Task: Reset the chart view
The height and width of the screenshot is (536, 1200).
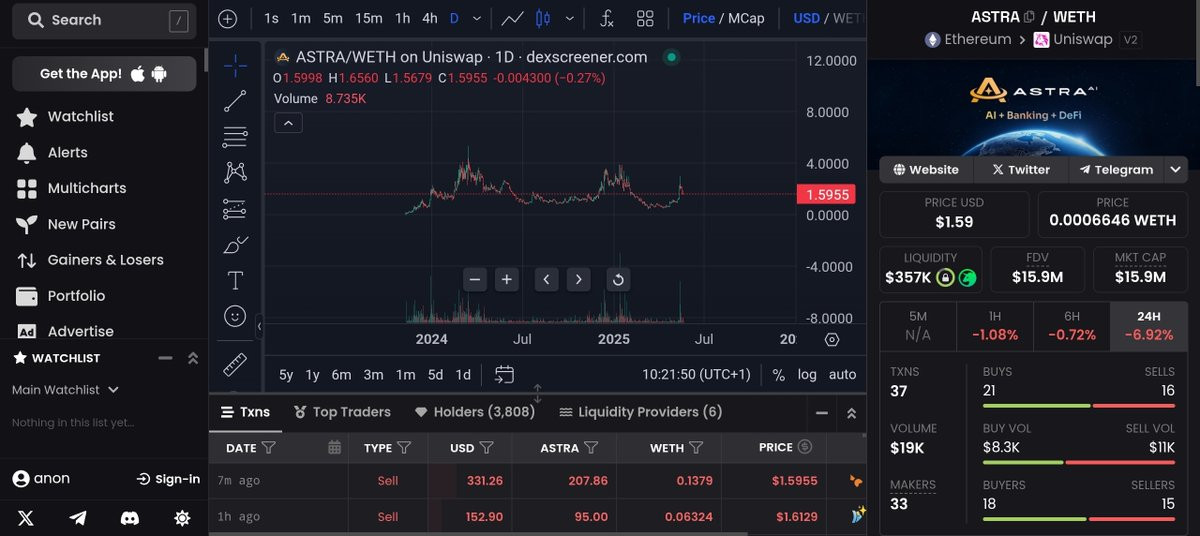Action: [x=618, y=280]
